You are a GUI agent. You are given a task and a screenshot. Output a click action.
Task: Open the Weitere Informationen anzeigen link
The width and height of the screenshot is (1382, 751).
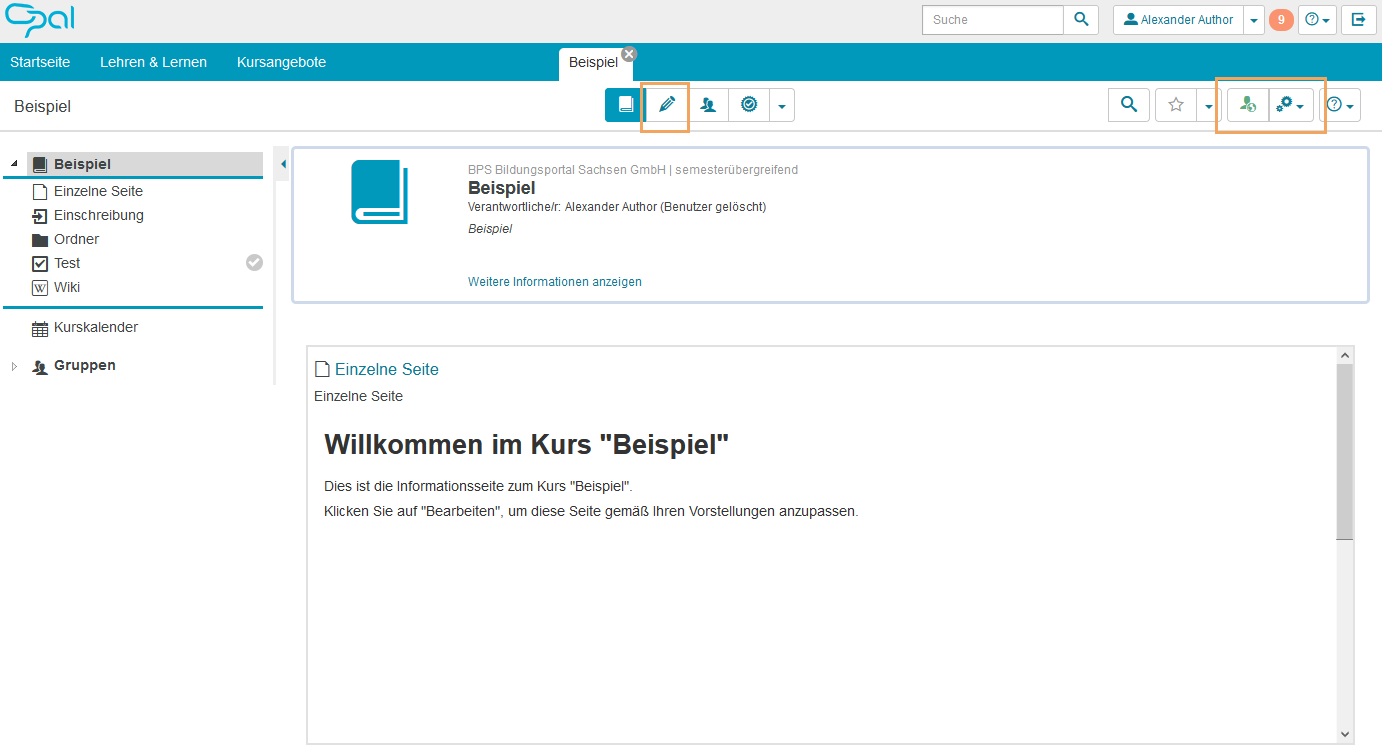(x=555, y=281)
